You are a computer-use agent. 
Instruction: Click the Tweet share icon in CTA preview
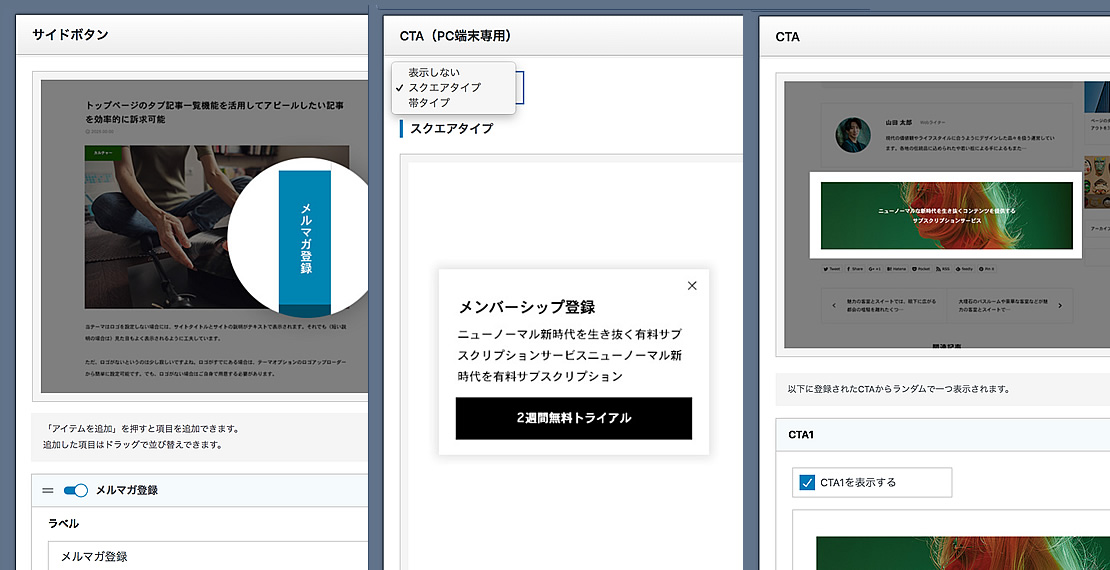click(x=832, y=269)
